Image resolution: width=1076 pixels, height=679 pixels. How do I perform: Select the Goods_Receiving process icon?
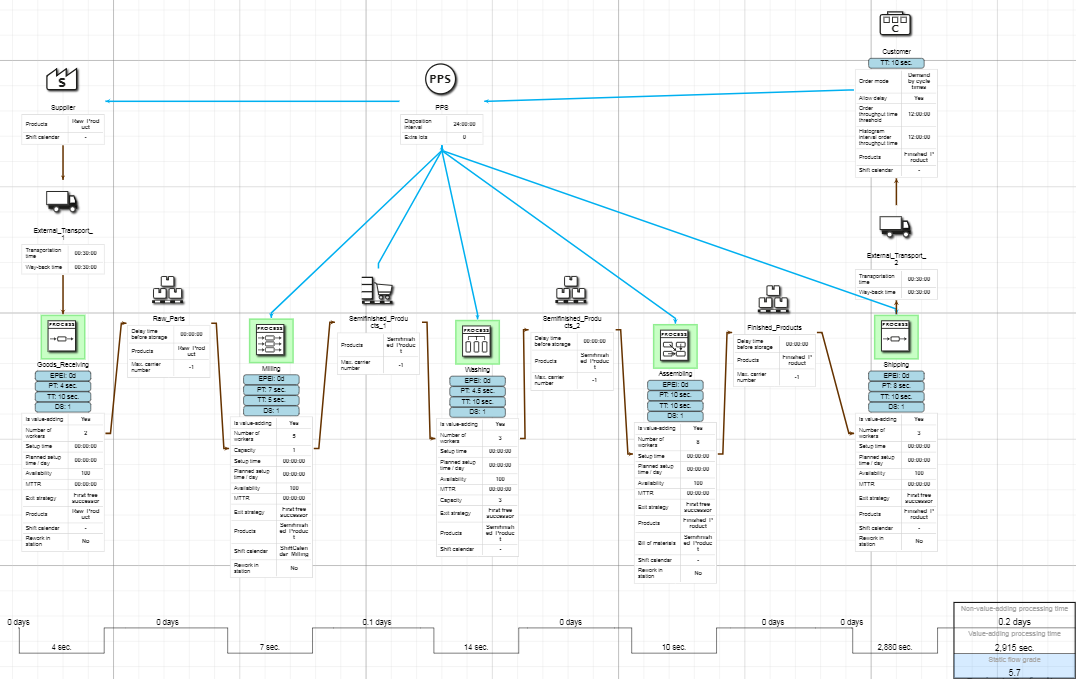(x=63, y=338)
